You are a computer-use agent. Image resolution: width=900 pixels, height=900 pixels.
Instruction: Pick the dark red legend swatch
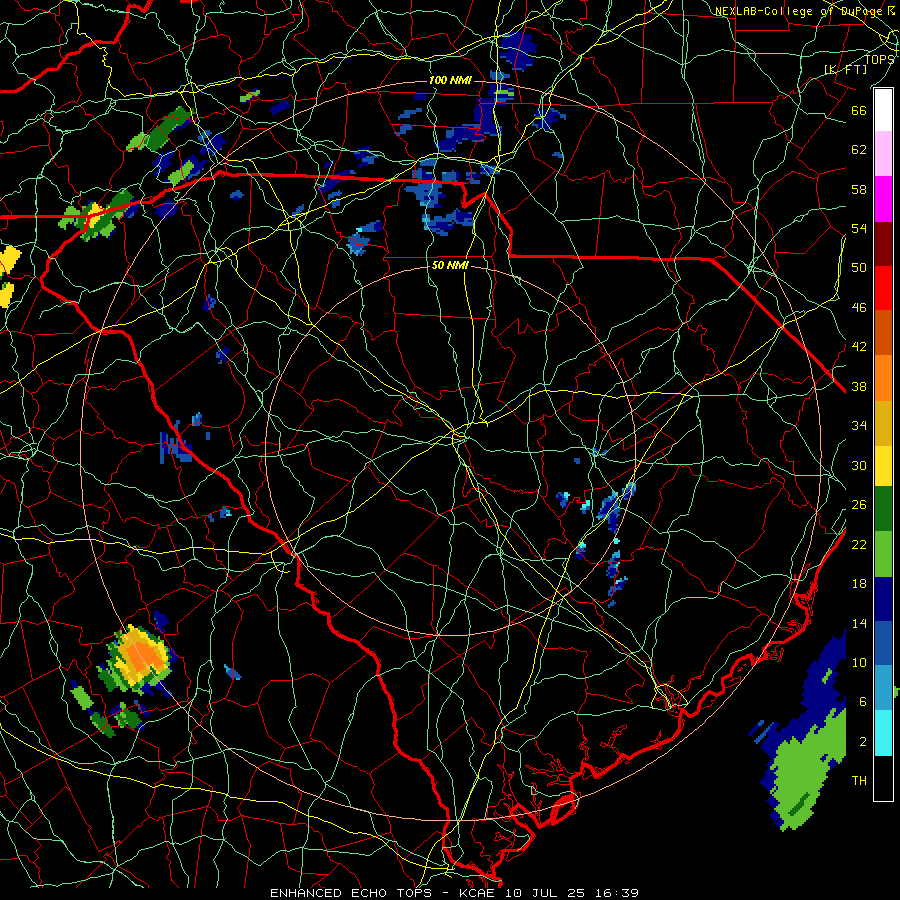883,243
